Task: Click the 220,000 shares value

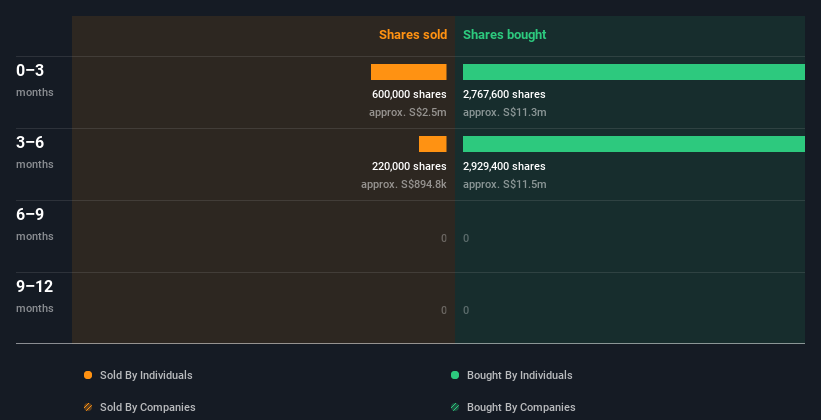Action: (x=409, y=166)
